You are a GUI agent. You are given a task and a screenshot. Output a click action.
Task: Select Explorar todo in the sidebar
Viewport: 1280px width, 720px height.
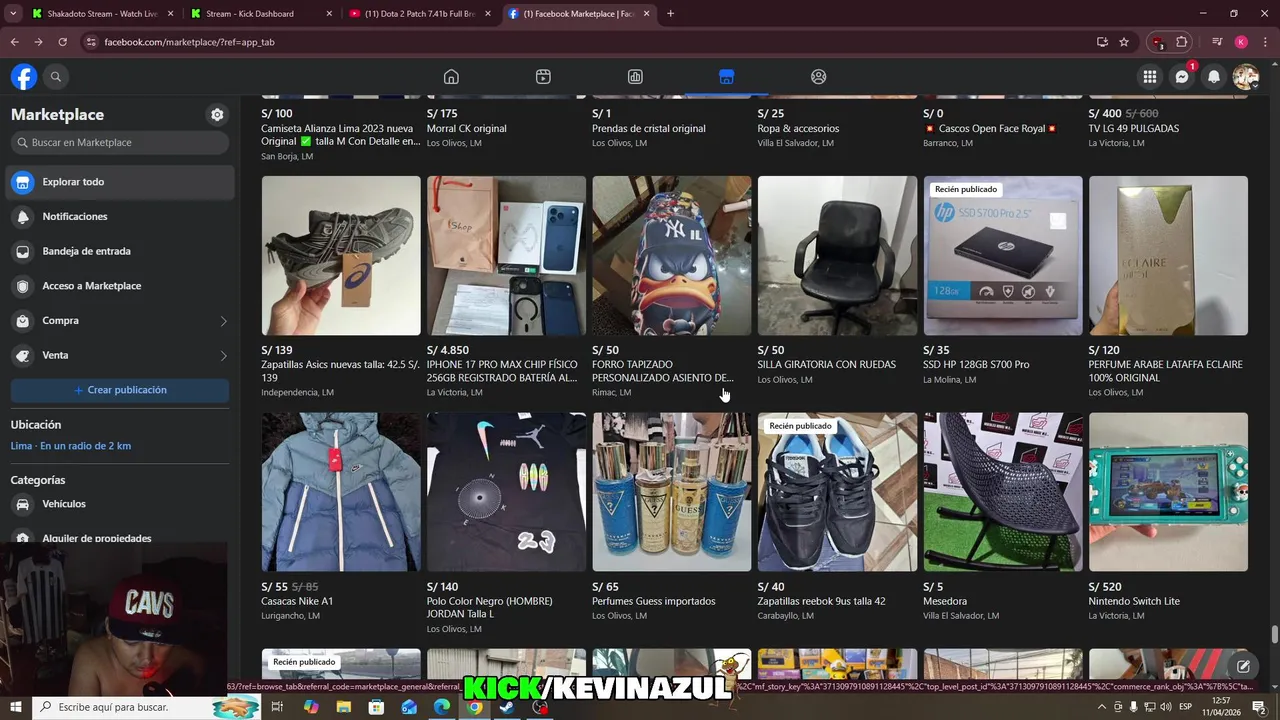122,182
